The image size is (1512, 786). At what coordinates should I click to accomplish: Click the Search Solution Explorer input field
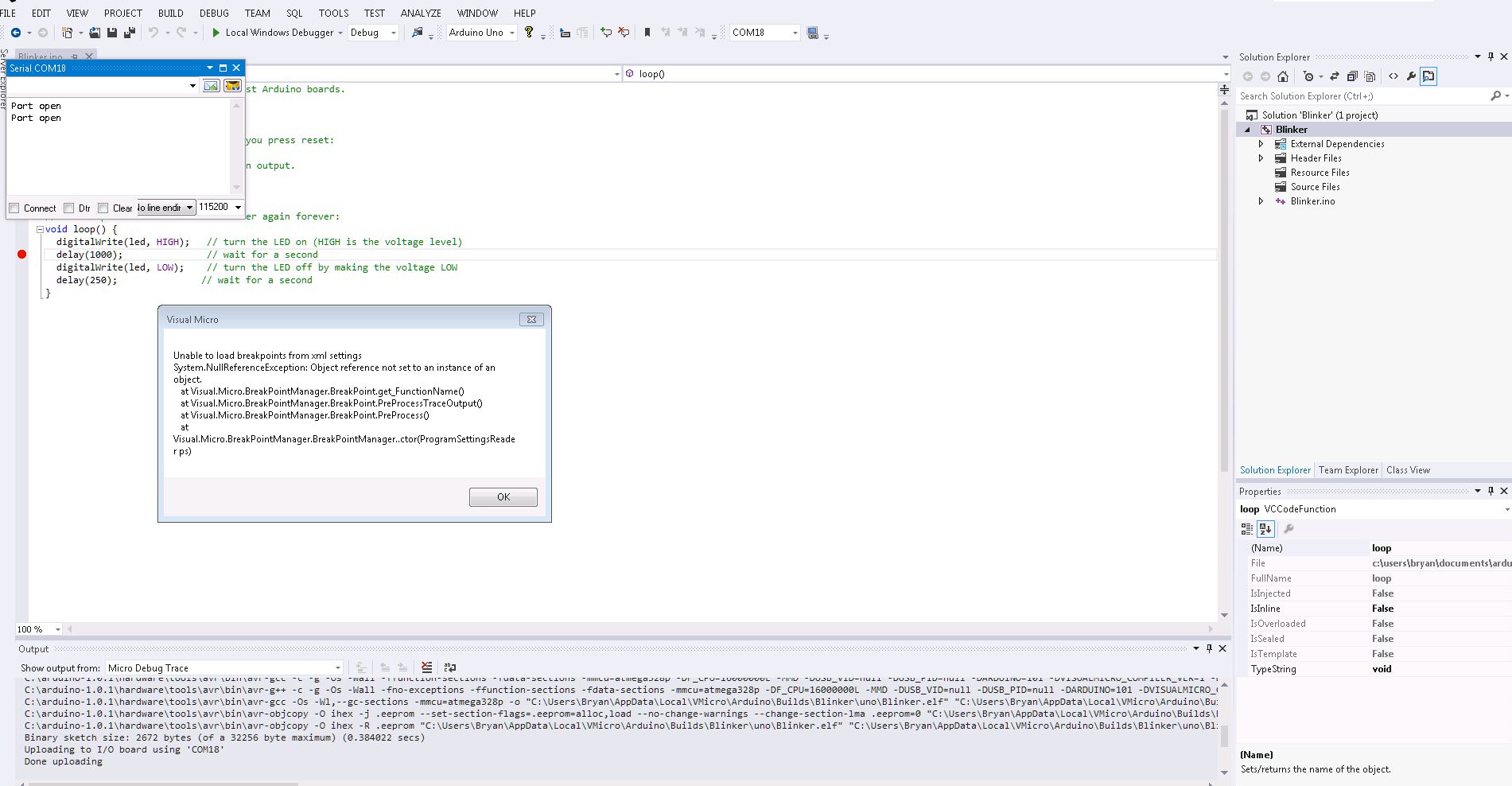click(x=1360, y=96)
